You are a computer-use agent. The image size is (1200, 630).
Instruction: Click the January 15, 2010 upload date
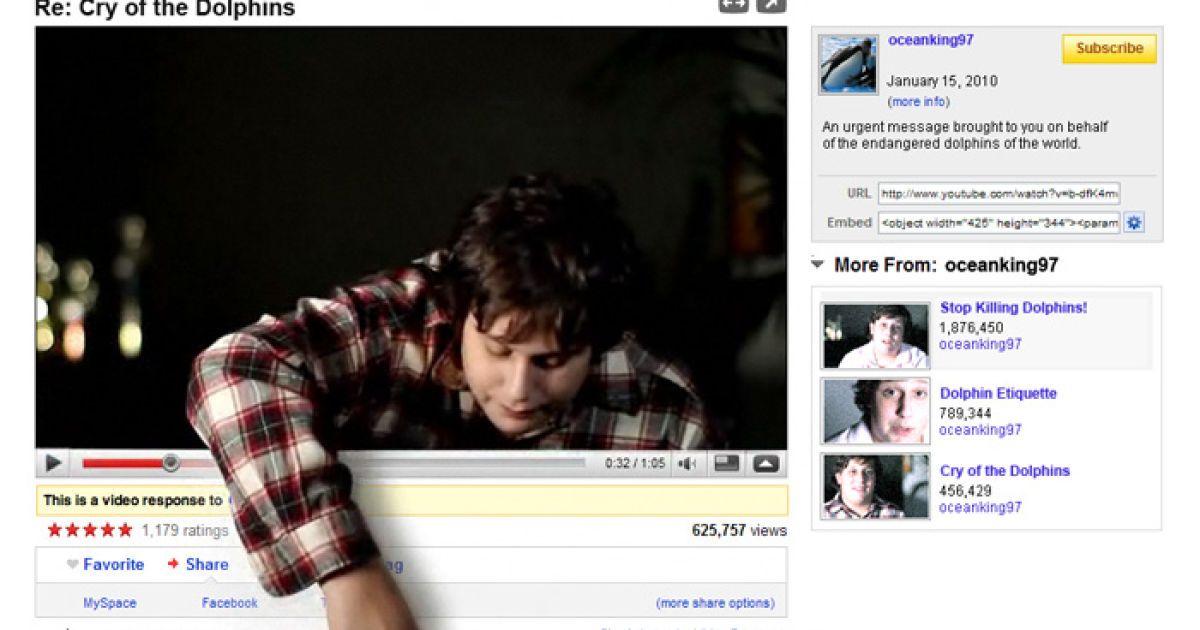(942, 81)
